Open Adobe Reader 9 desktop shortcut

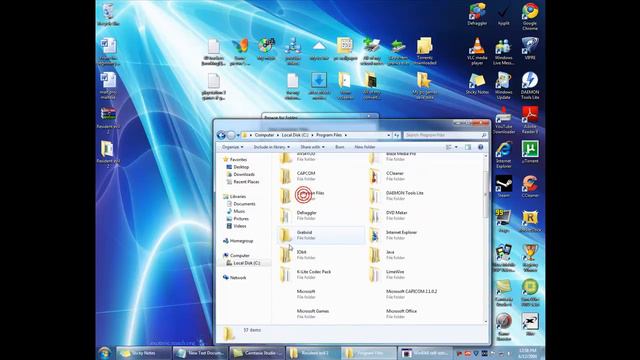(530, 120)
